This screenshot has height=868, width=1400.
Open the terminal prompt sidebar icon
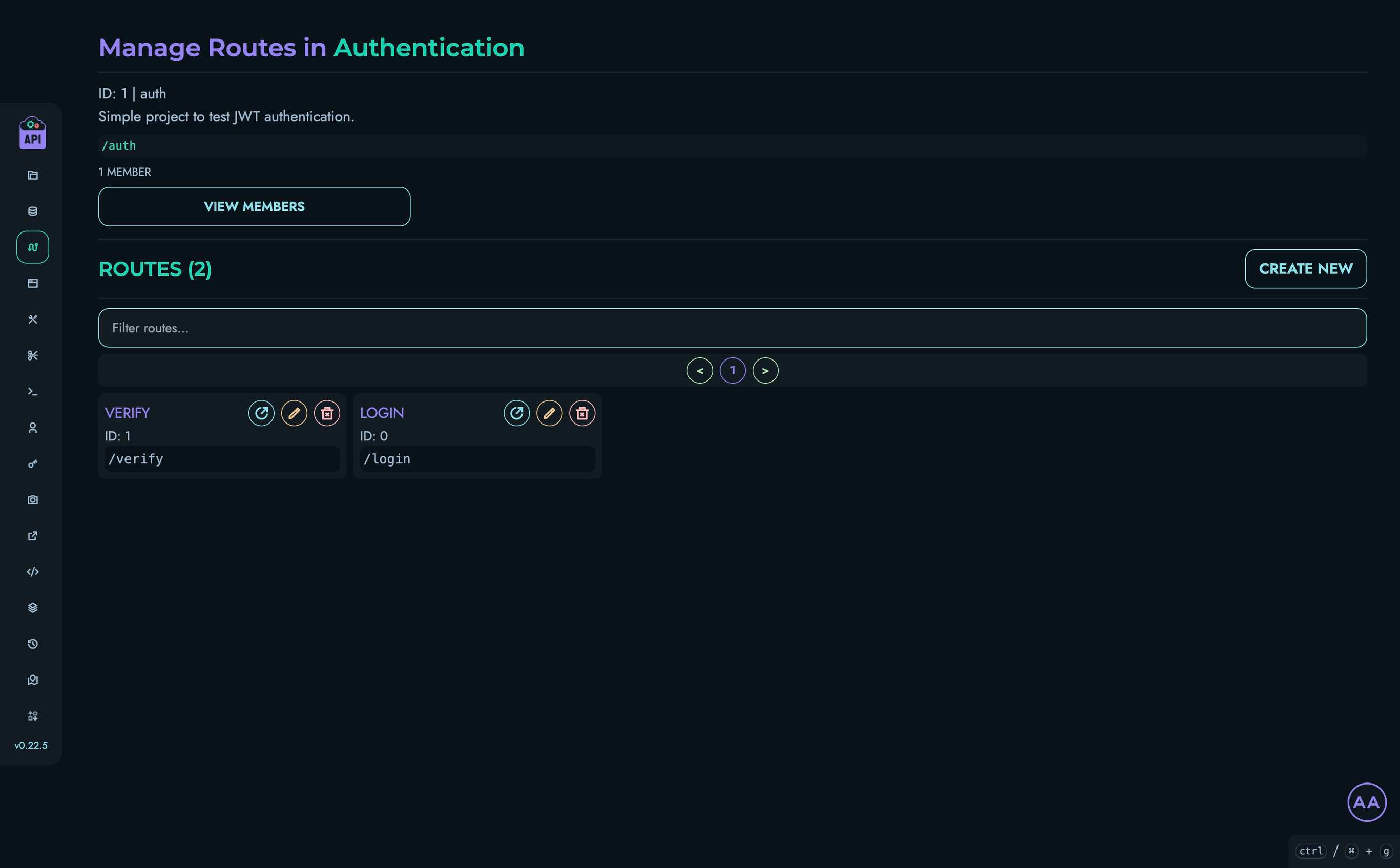point(33,392)
